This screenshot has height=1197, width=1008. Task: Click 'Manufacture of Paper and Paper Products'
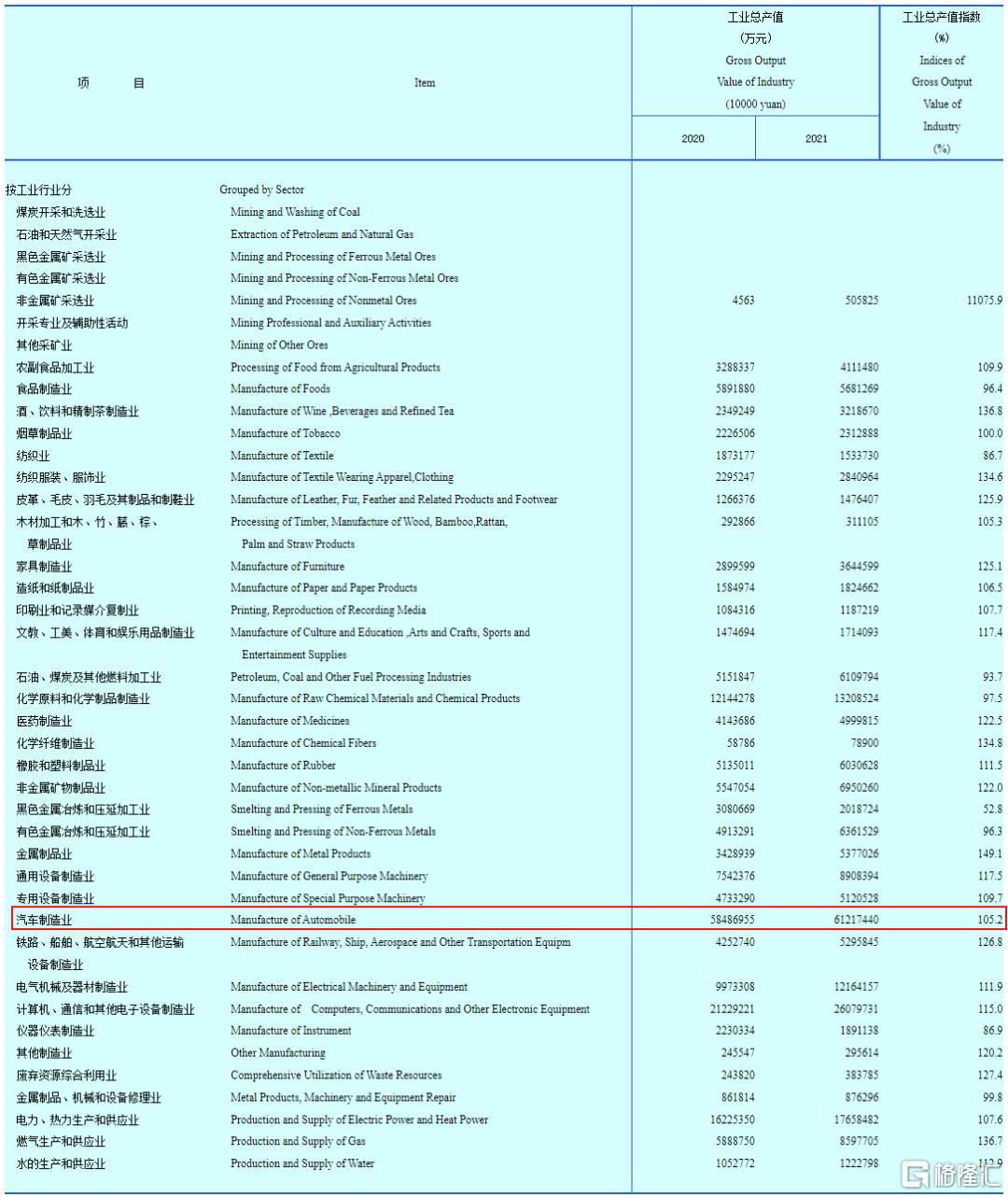coord(324,588)
